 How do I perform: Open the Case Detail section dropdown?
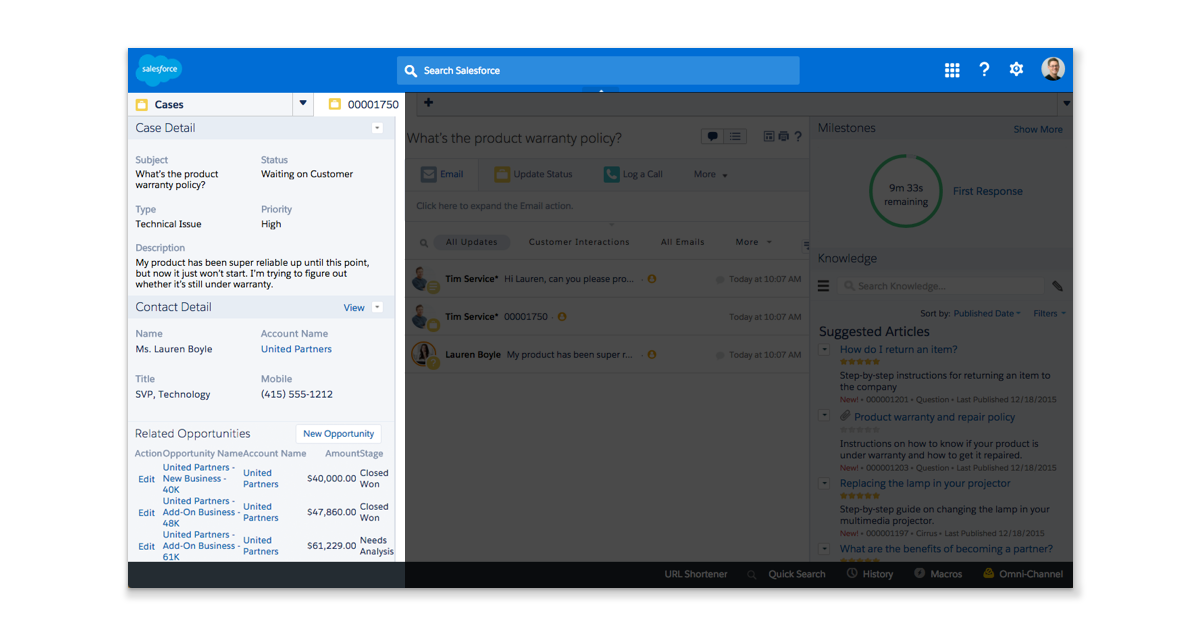(377, 128)
